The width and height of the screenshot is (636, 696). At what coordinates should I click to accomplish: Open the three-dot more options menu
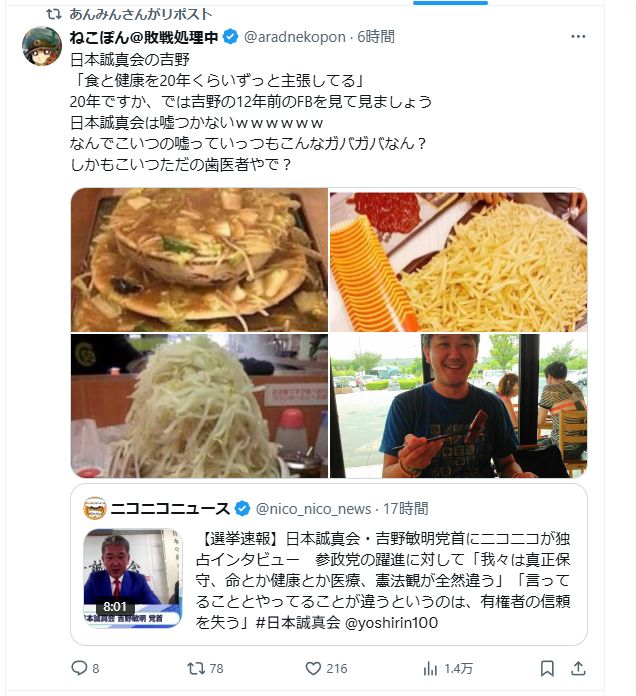578,36
